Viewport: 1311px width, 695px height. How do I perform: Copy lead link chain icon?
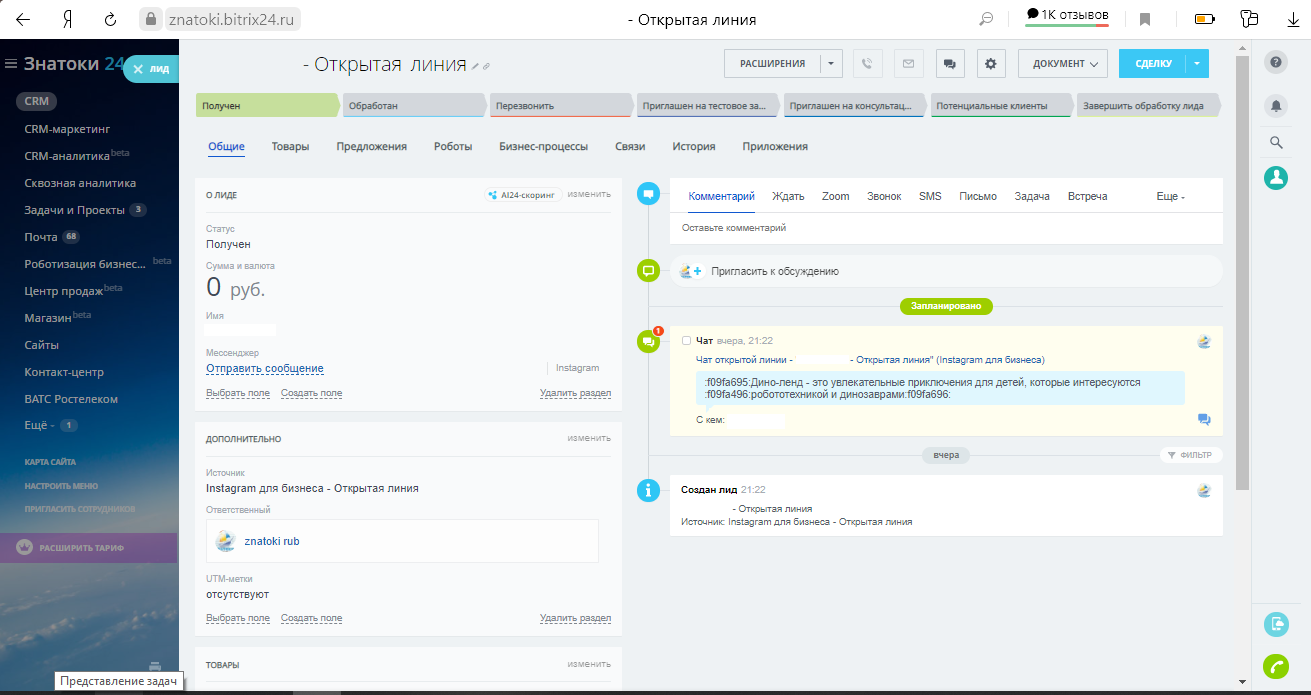tap(486, 66)
